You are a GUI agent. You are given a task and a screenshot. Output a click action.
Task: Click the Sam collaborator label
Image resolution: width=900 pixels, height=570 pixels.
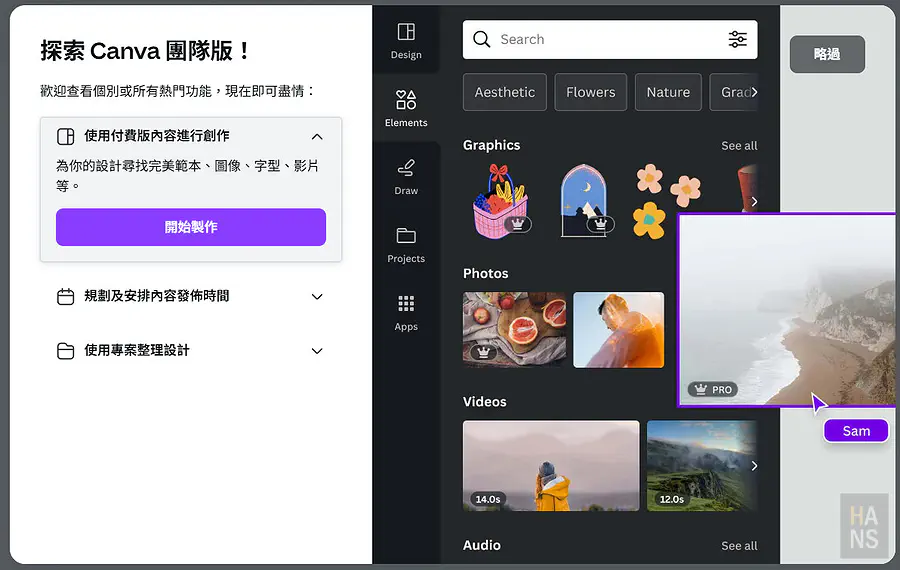856,431
